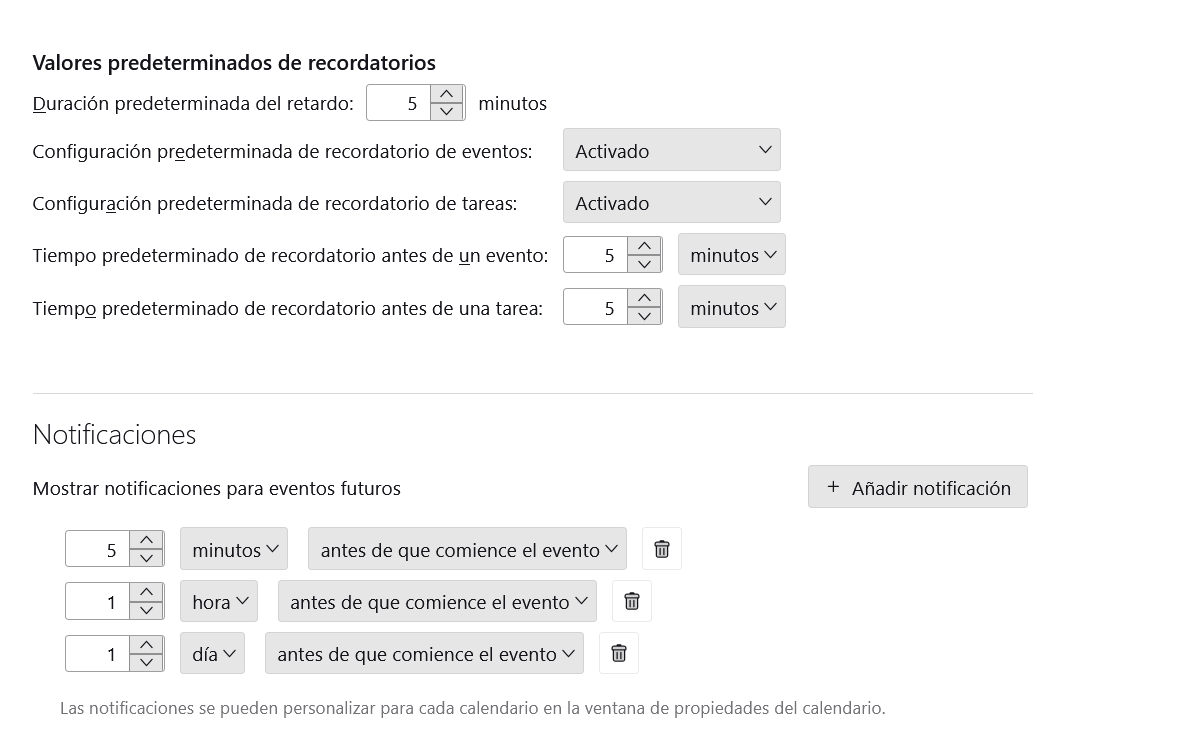The height and width of the screenshot is (741, 1200).
Task: Decrease default snooze duration value
Action: [446, 112]
